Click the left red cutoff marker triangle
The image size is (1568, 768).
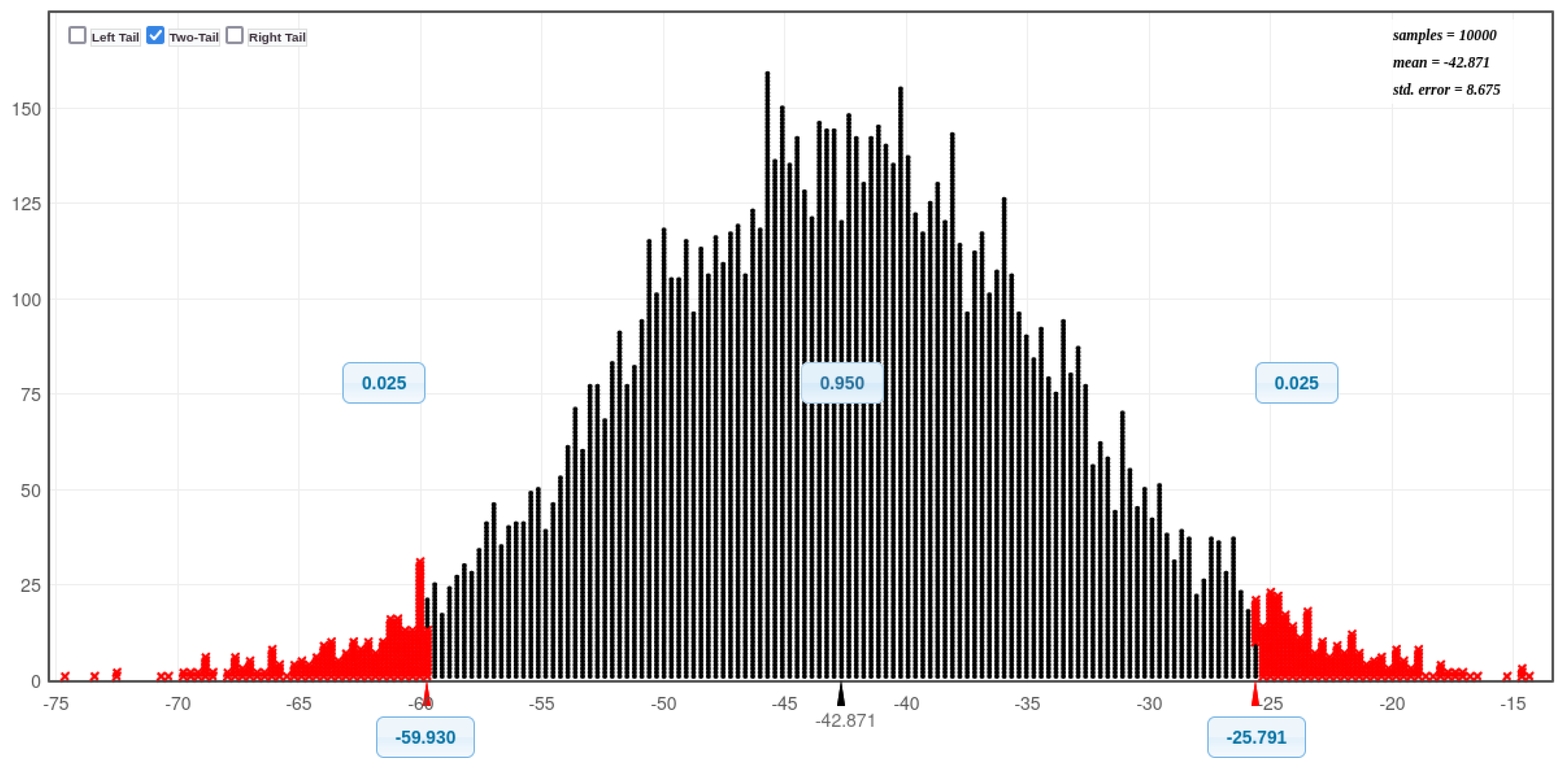coord(427,695)
